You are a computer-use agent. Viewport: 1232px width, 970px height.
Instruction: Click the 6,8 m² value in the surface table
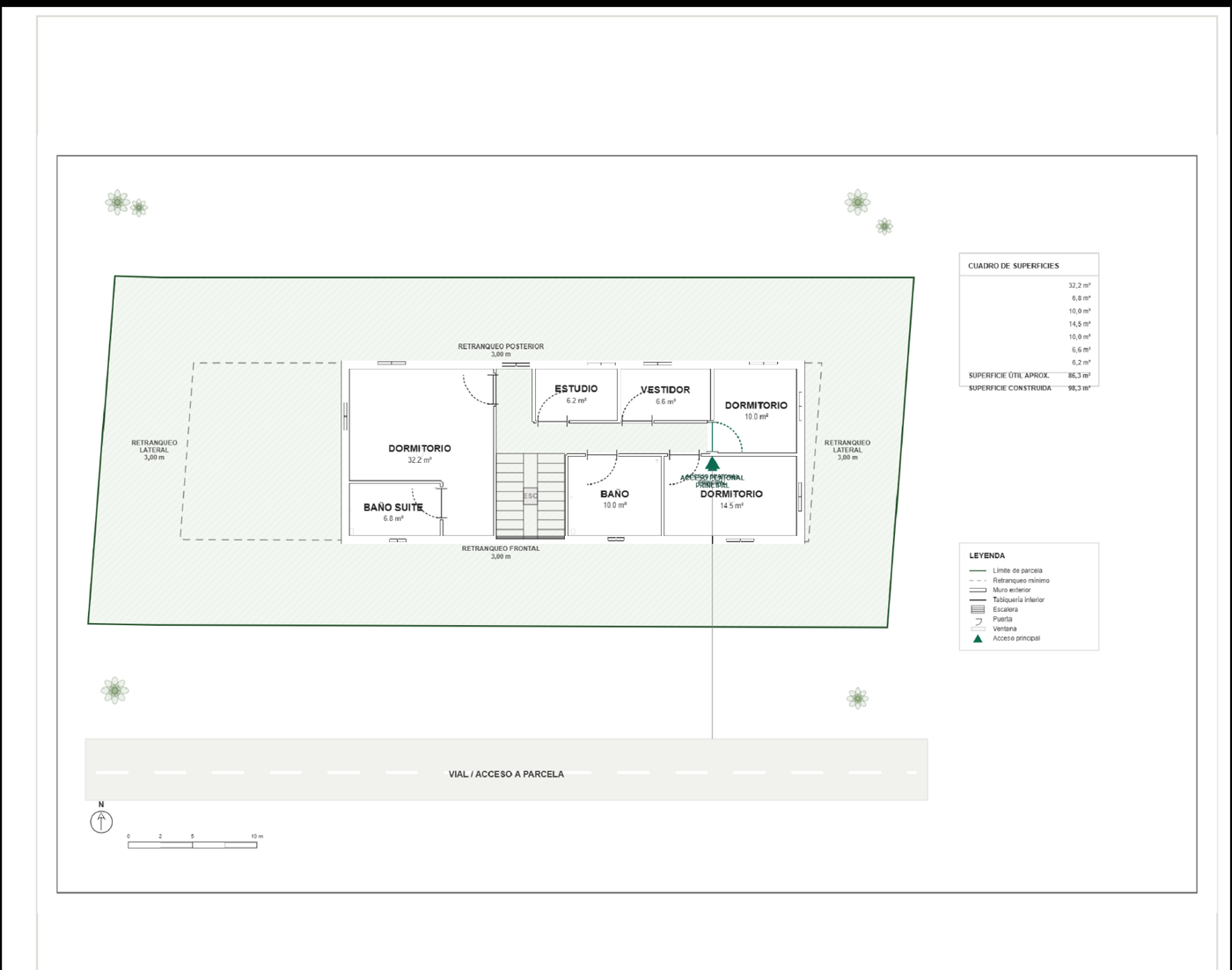tap(1081, 298)
